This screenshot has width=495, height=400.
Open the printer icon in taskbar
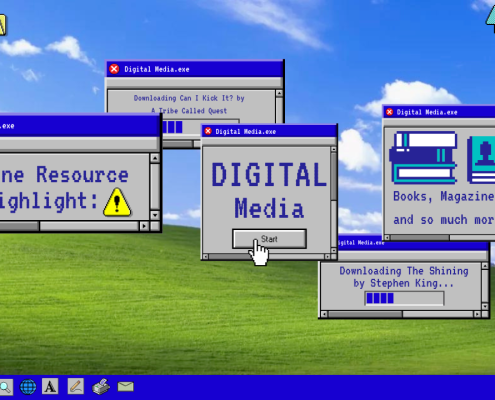[101, 387]
